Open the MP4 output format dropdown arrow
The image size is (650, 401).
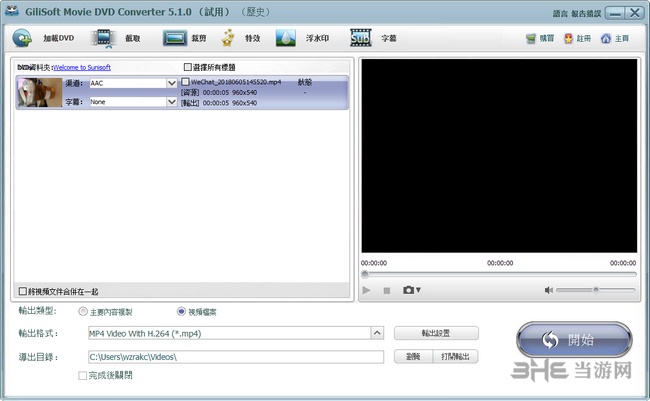tap(377, 333)
